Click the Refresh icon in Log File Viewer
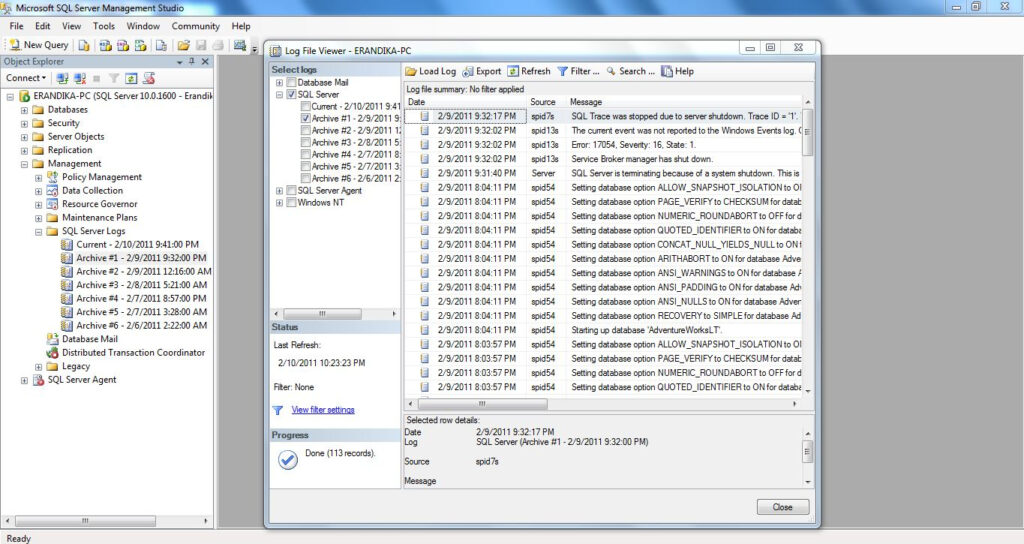Screen dimensions: 1024x544 pyautogui.click(x=513, y=71)
